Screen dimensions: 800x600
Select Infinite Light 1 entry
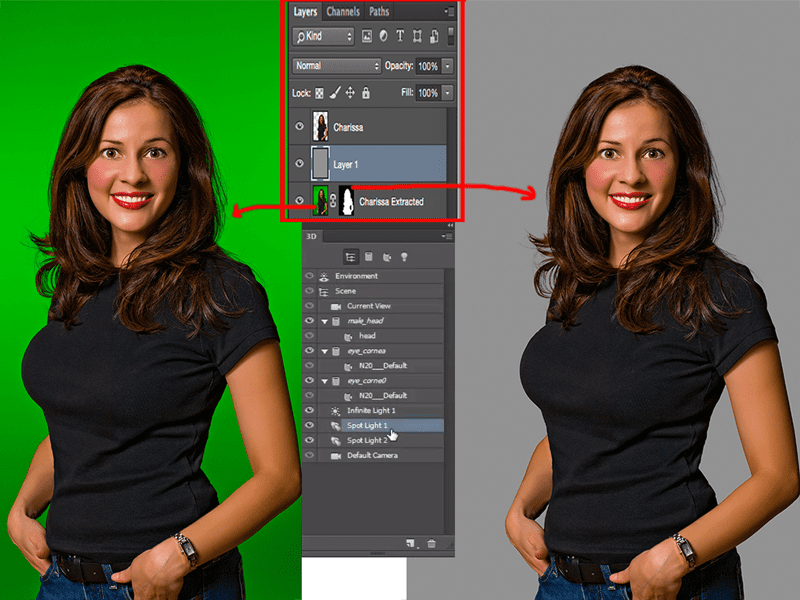[371, 411]
